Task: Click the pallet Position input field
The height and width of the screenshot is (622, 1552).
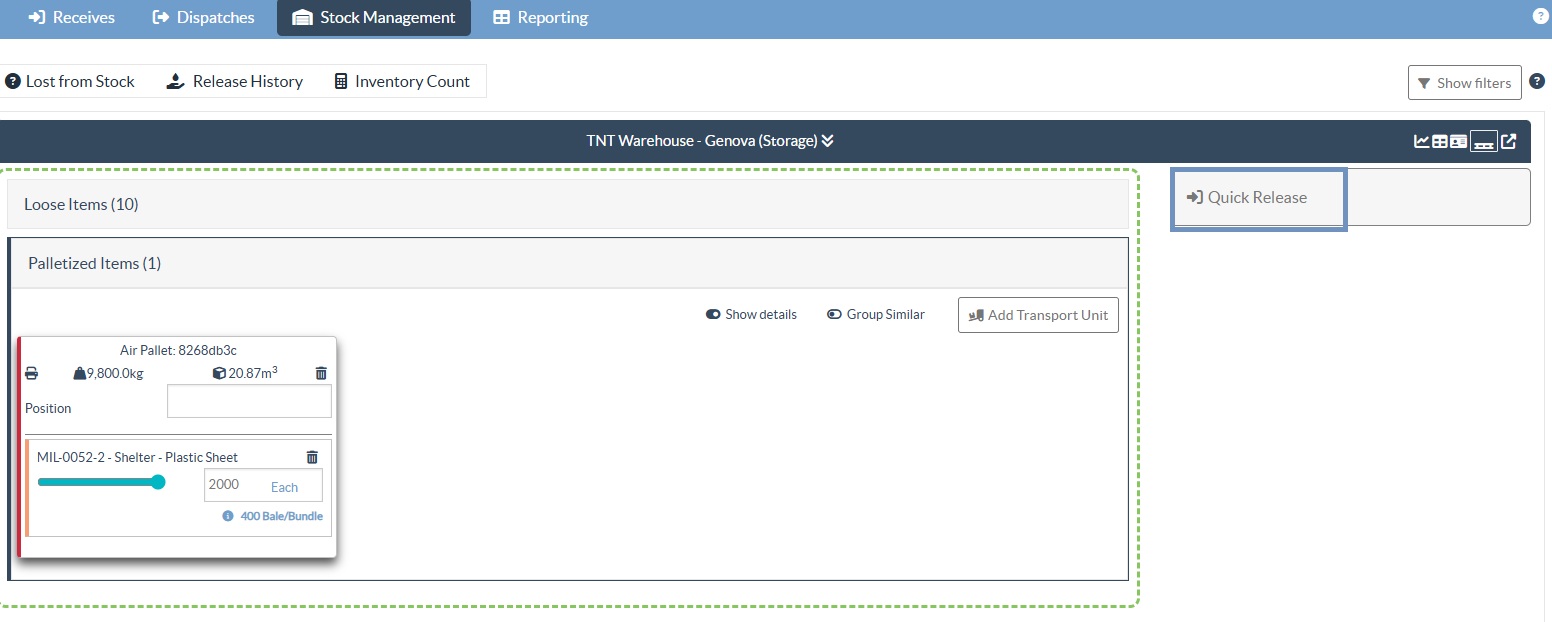Action: point(249,402)
